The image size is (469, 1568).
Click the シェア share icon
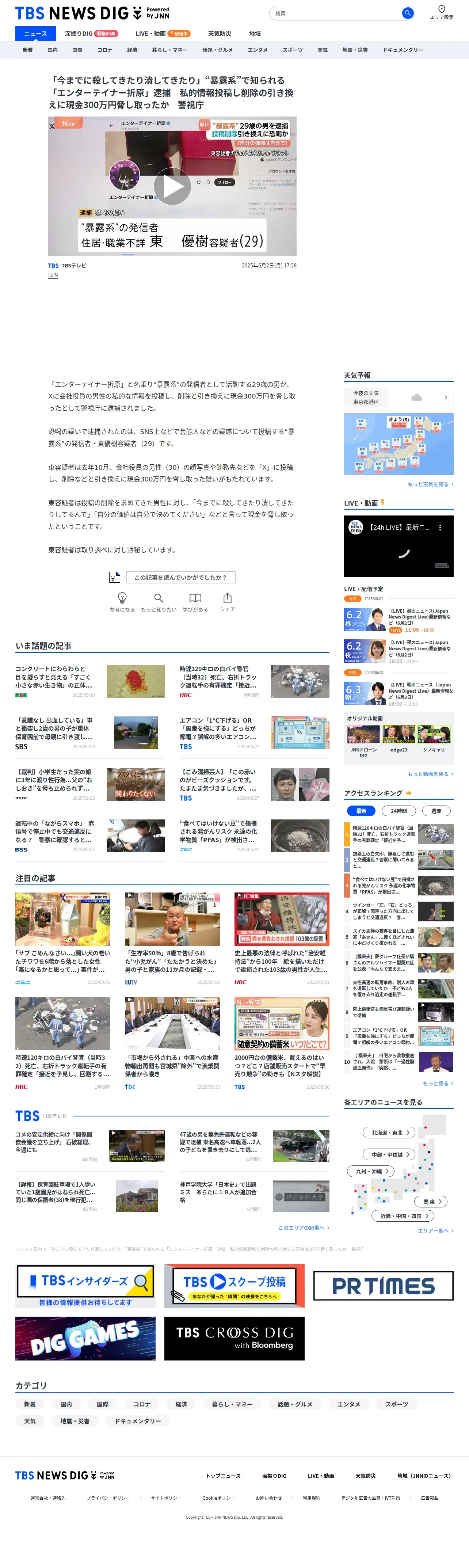[x=227, y=598]
